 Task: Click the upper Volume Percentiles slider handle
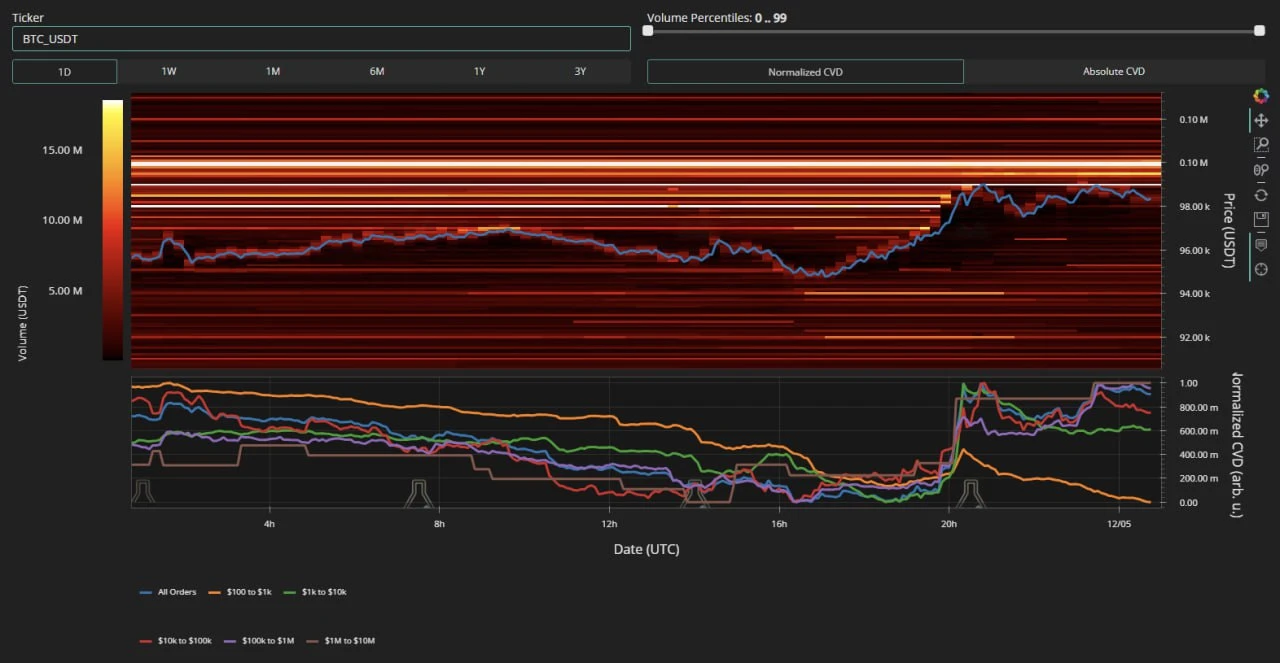(1259, 31)
